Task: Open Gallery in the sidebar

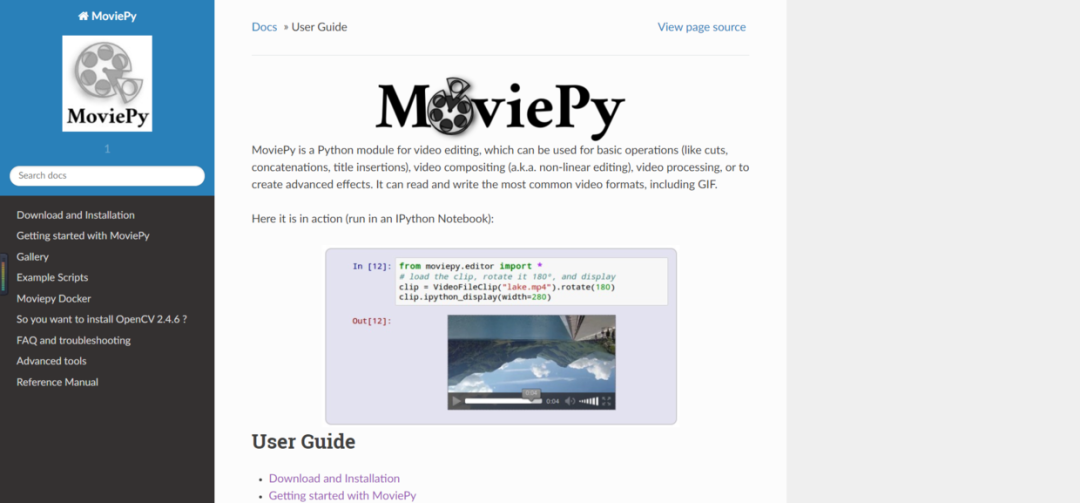Action: pos(32,257)
